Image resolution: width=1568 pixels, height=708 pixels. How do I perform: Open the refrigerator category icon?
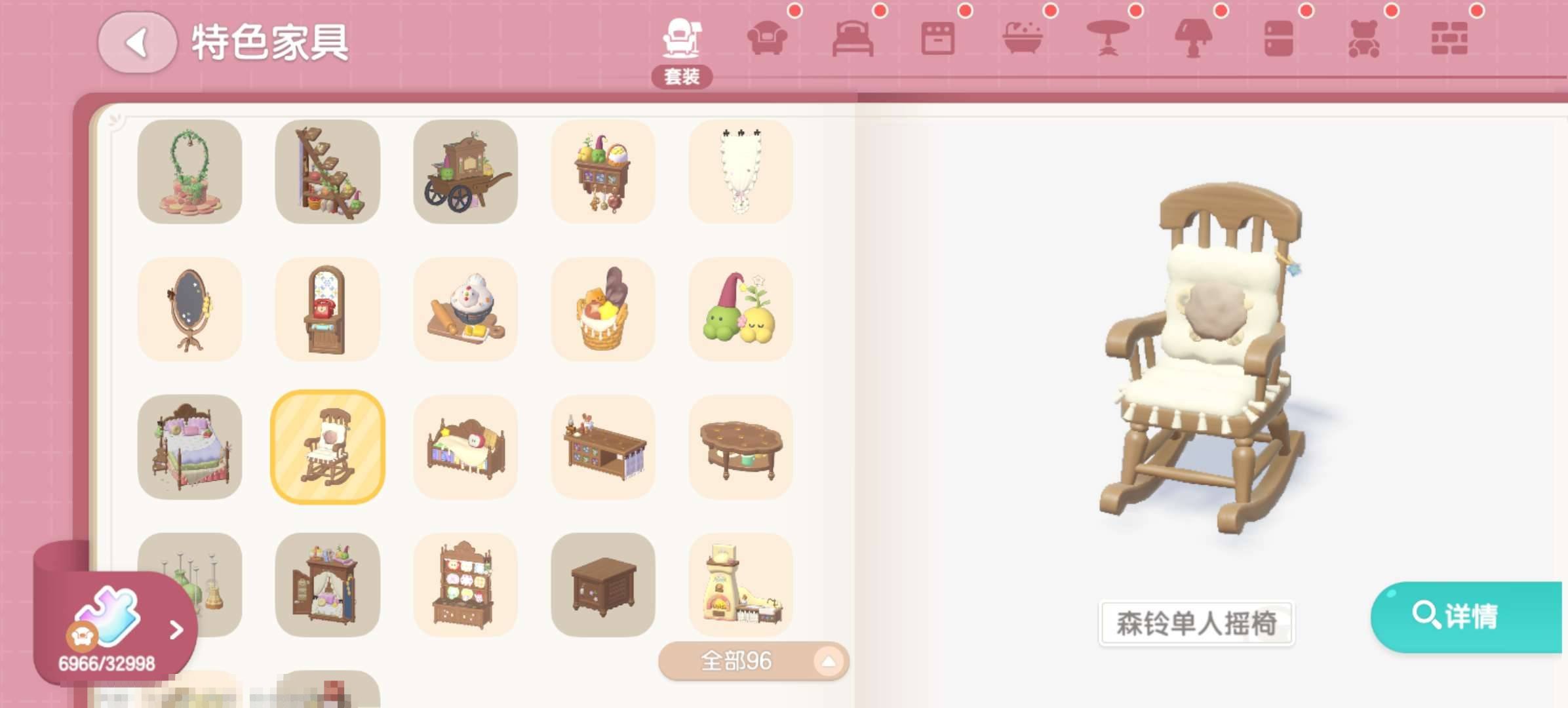[x=1278, y=39]
